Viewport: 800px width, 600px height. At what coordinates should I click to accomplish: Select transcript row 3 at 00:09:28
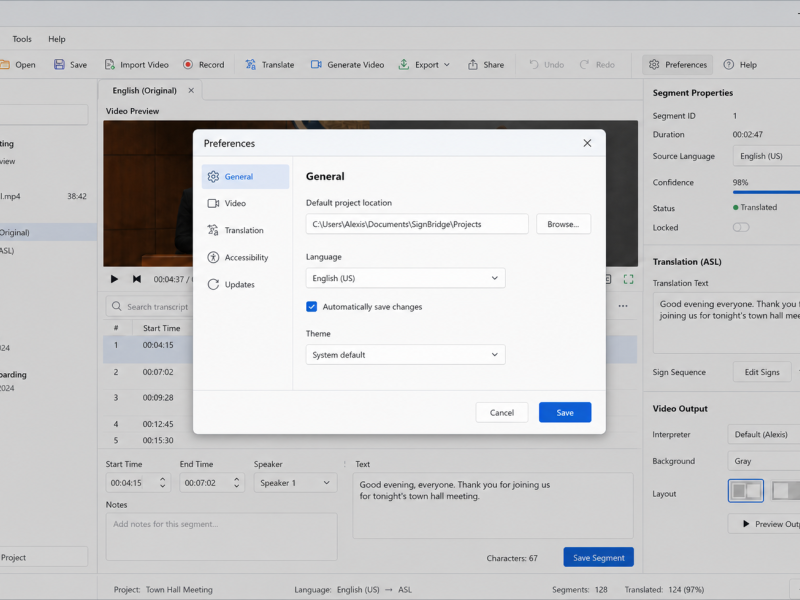[148, 397]
